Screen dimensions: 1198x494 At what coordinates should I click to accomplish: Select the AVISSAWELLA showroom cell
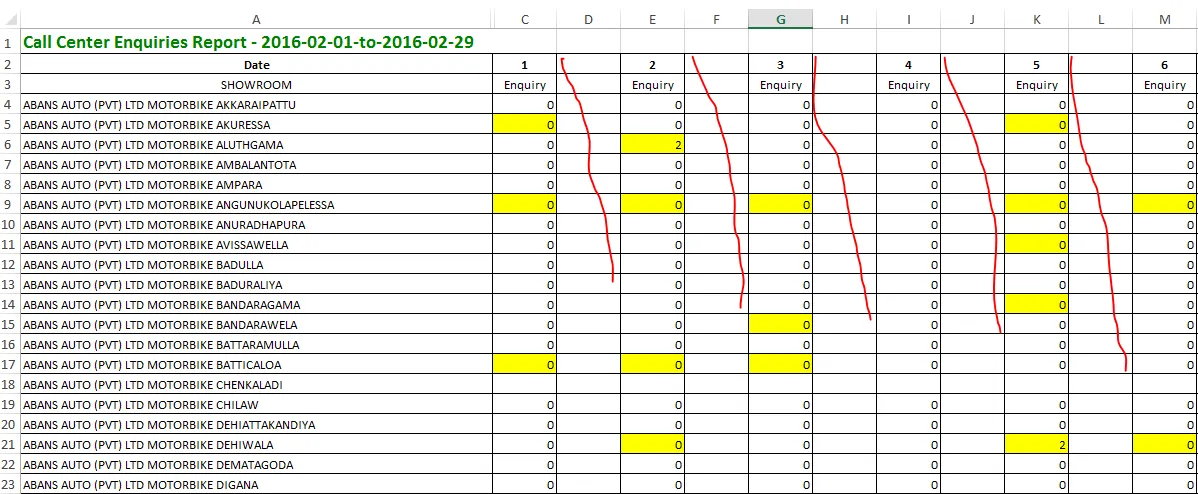click(x=256, y=244)
